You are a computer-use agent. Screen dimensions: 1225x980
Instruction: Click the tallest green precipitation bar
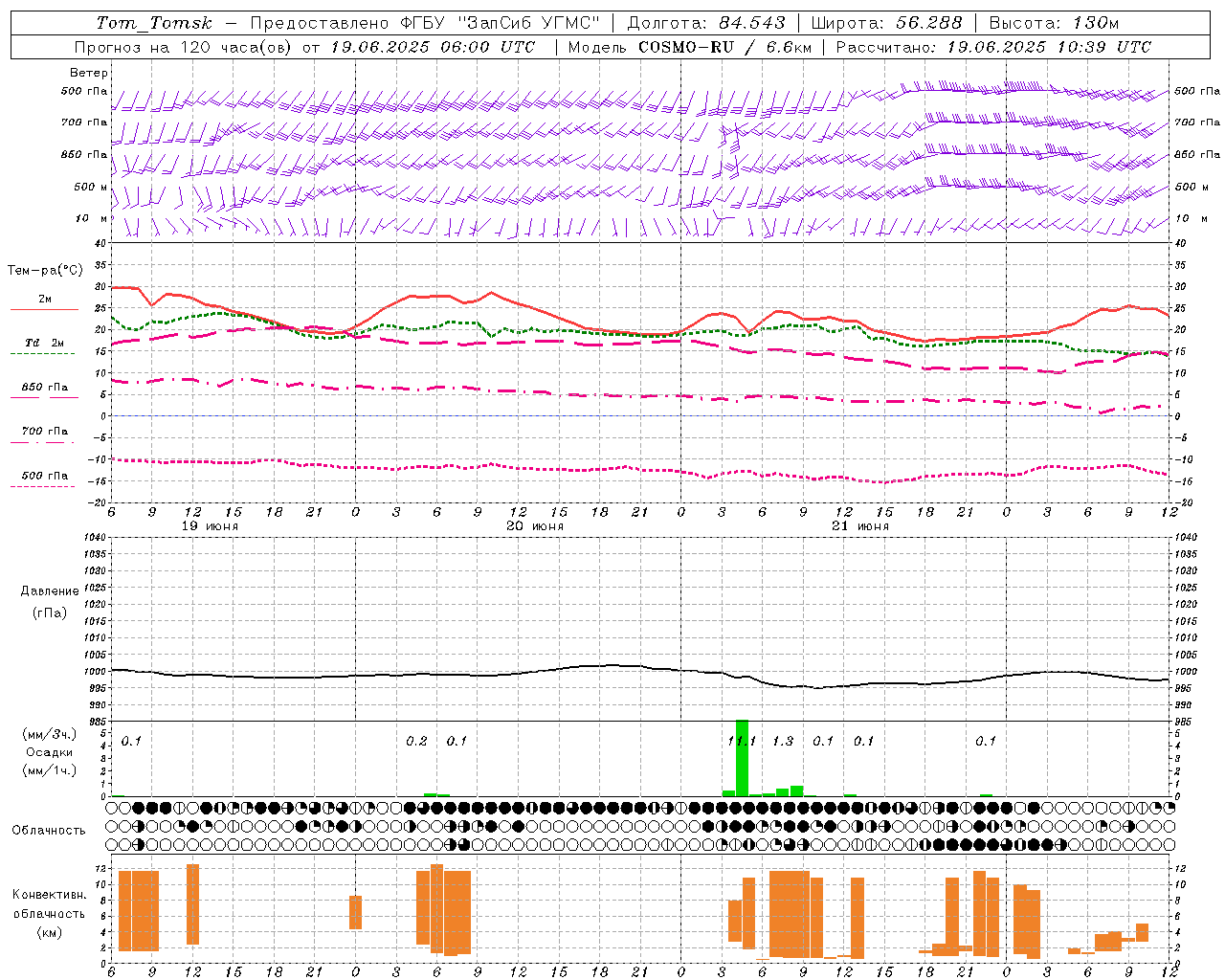[742, 758]
